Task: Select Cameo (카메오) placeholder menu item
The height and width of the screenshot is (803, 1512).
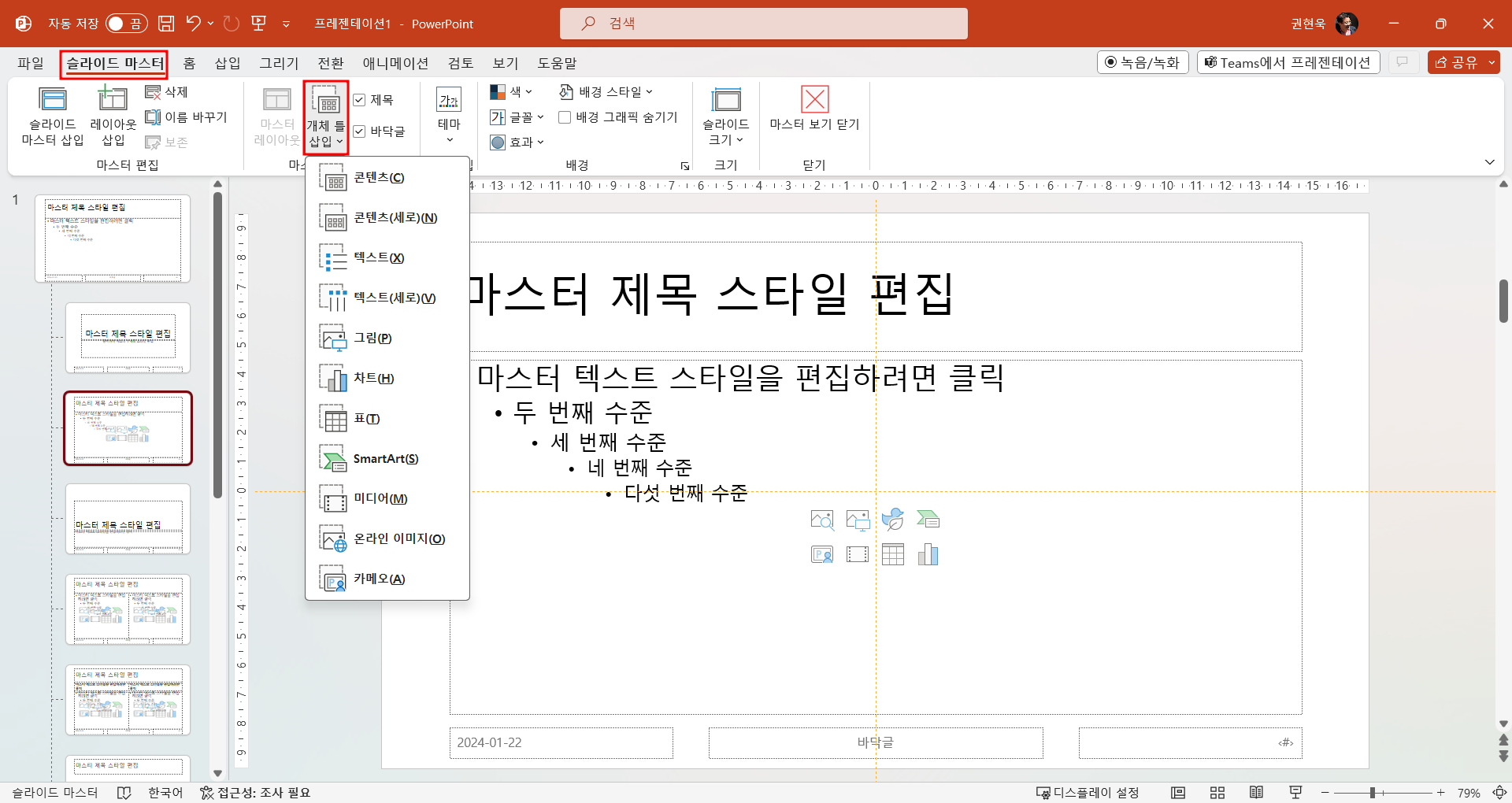Action: [x=387, y=579]
